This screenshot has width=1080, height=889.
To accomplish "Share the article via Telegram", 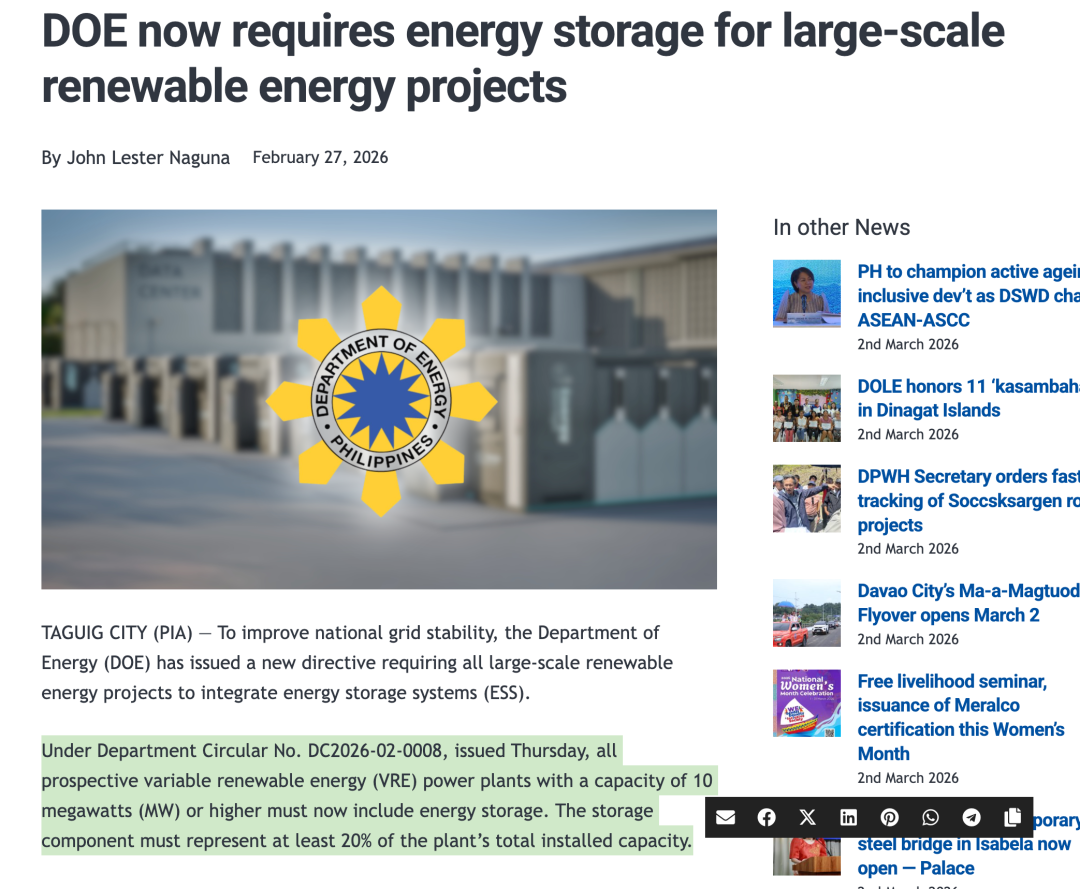I will tap(971, 817).
